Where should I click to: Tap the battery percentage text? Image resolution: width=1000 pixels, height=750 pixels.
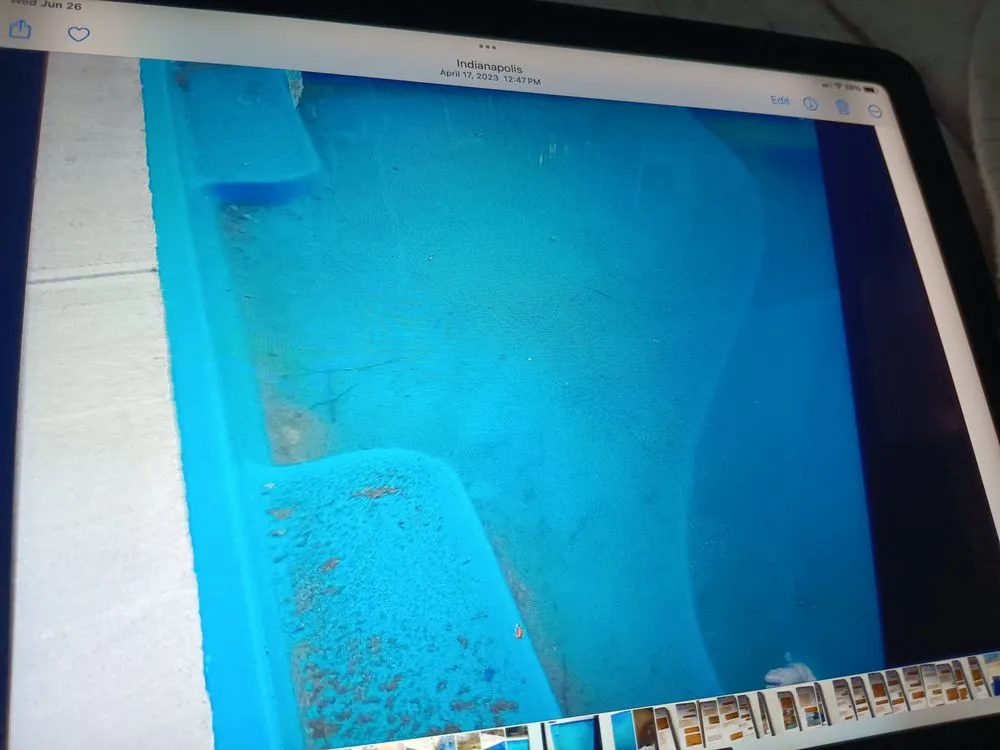[855, 88]
